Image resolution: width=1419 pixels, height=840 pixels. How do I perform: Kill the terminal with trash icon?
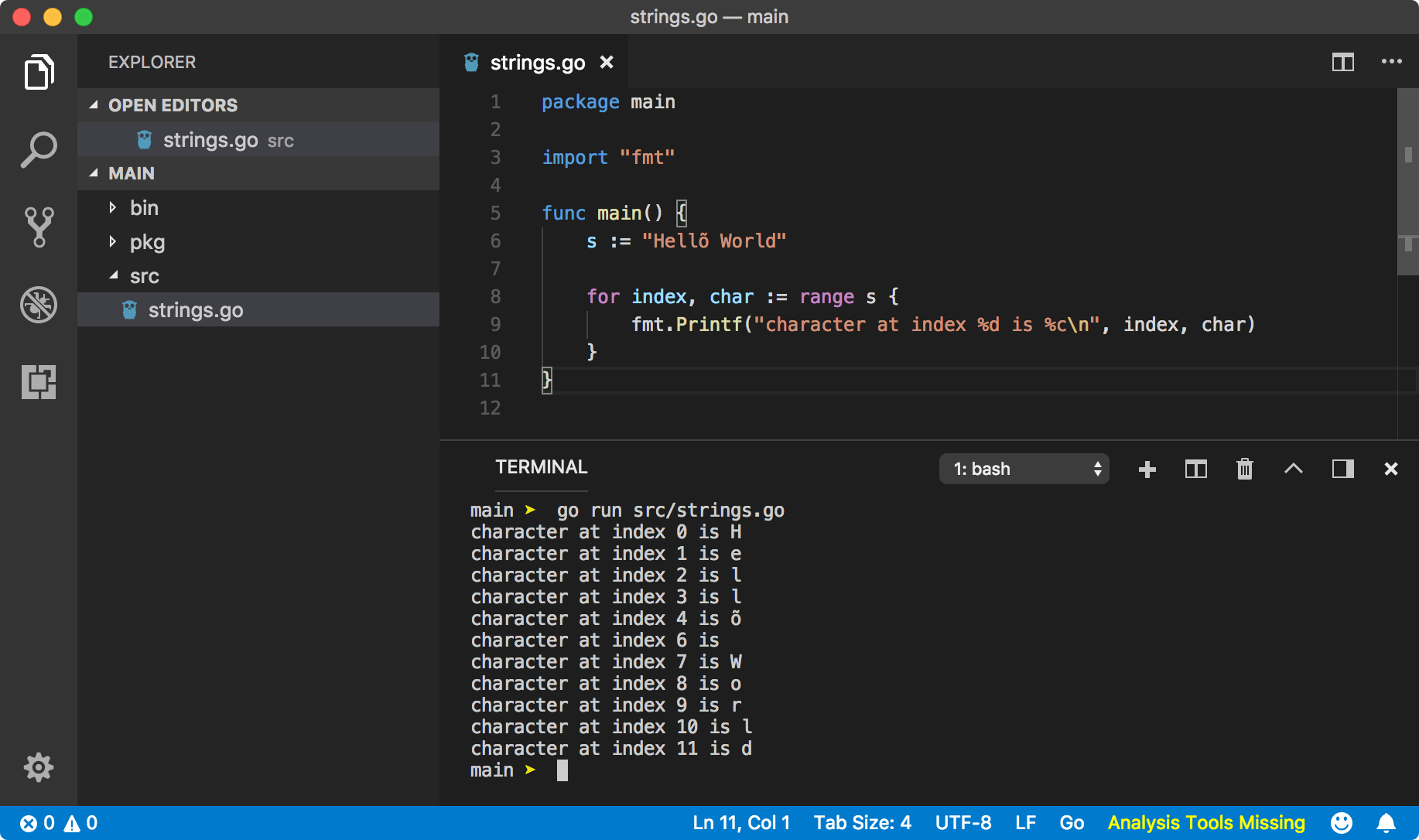(x=1244, y=469)
